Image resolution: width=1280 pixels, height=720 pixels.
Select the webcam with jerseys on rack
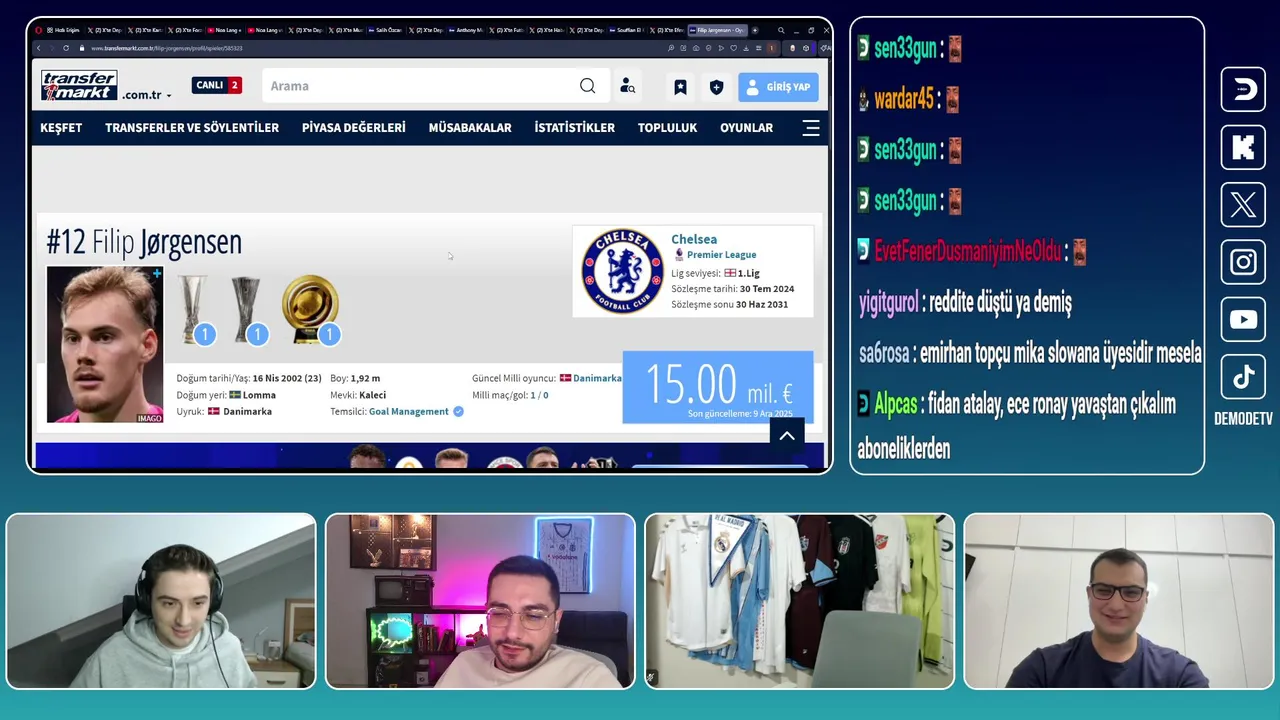(x=800, y=601)
